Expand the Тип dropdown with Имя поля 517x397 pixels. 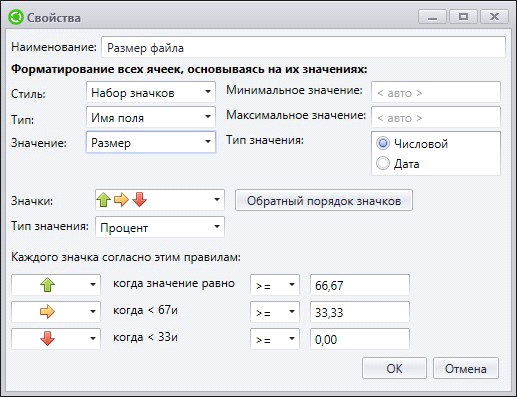click(151, 117)
